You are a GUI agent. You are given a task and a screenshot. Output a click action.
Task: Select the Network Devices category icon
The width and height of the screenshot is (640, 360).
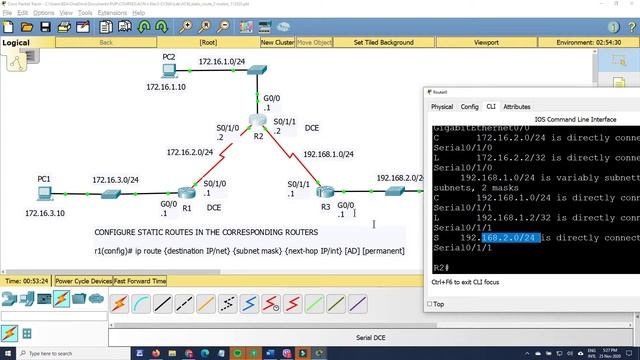(9, 299)
